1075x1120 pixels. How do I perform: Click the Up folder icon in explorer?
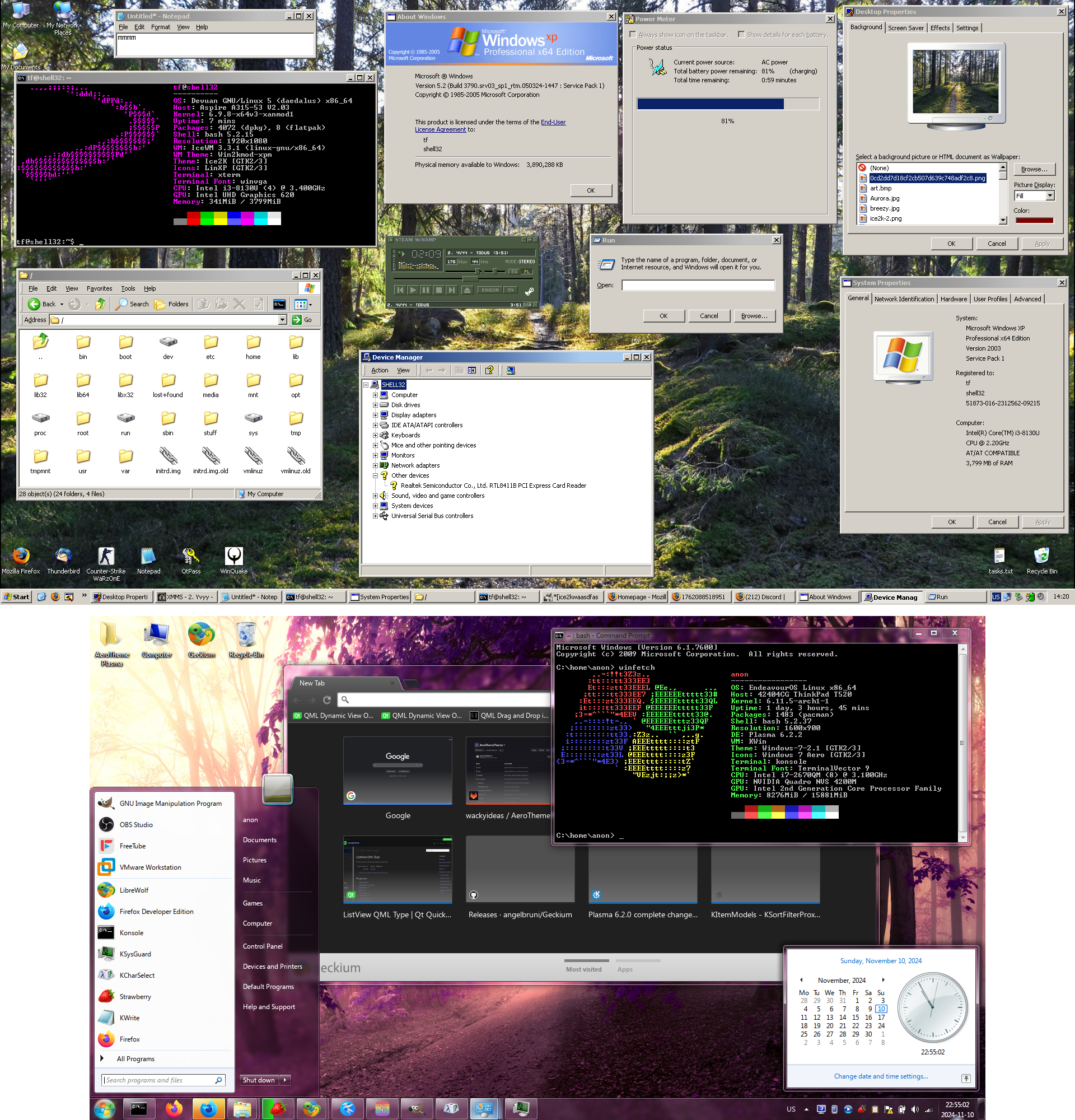(x=100, y=304)
